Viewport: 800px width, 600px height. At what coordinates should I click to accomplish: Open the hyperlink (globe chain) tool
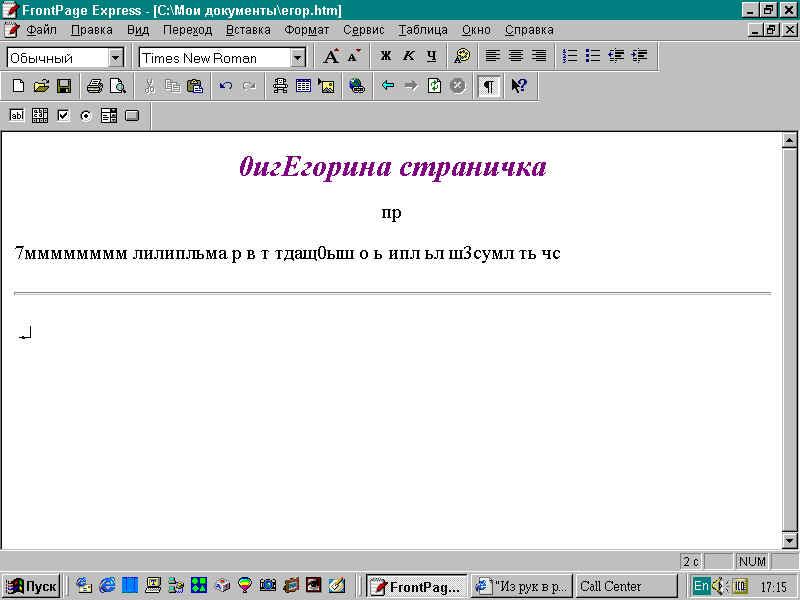[x=357, y=86]
